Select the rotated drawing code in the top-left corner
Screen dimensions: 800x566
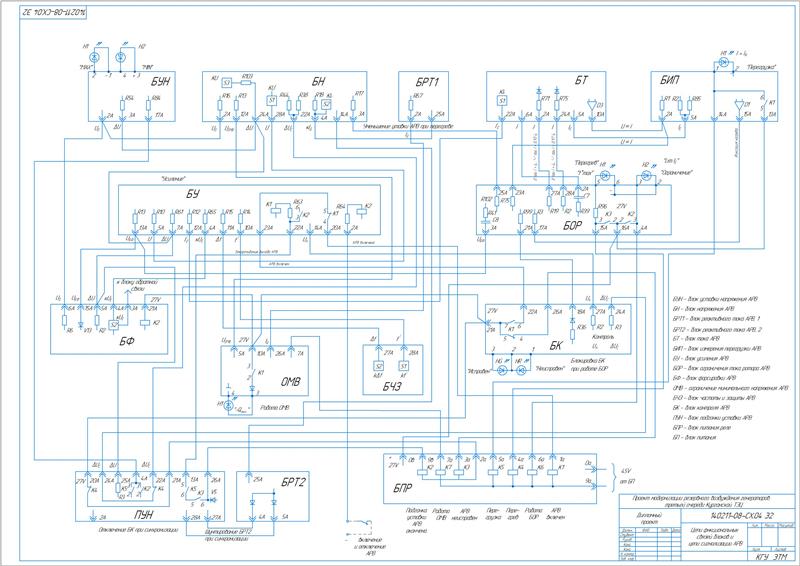point(53,12)
